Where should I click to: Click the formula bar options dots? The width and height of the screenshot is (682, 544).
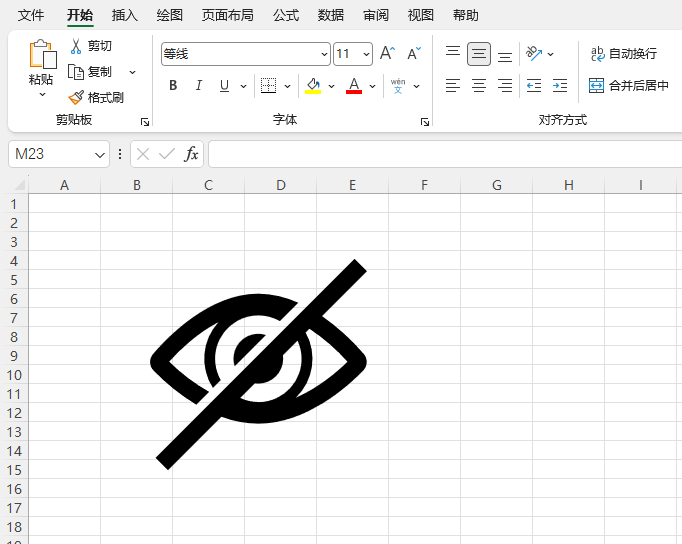tap(120, 154)
